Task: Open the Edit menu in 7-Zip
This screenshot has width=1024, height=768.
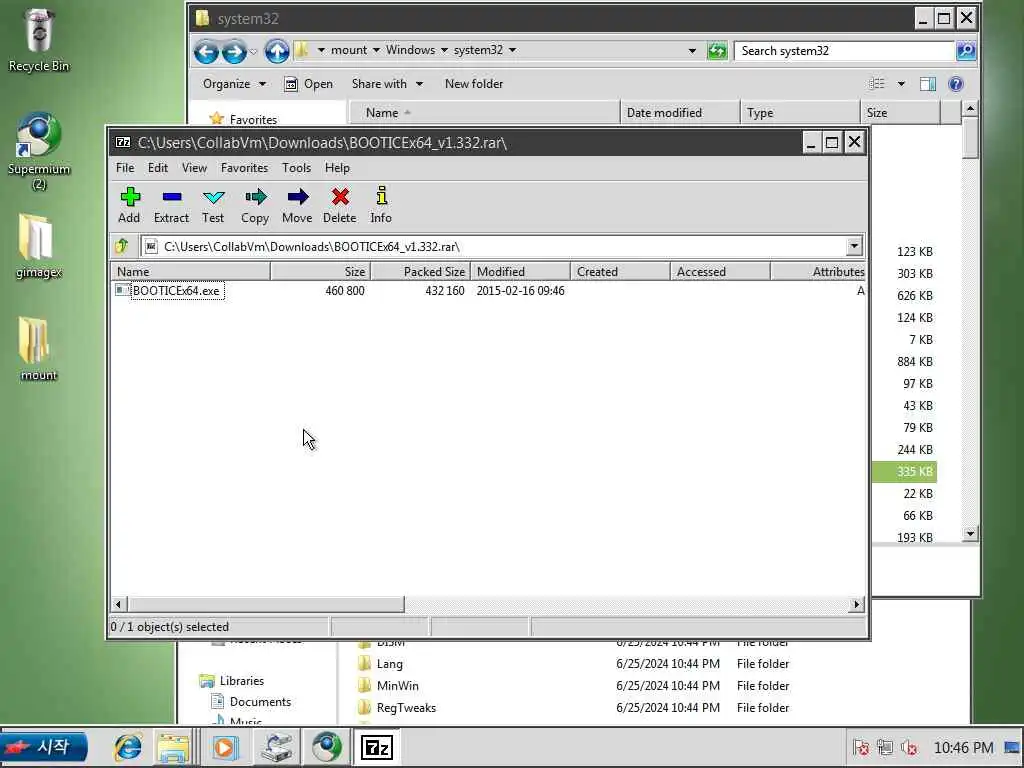Action: [x=157, y=168]
